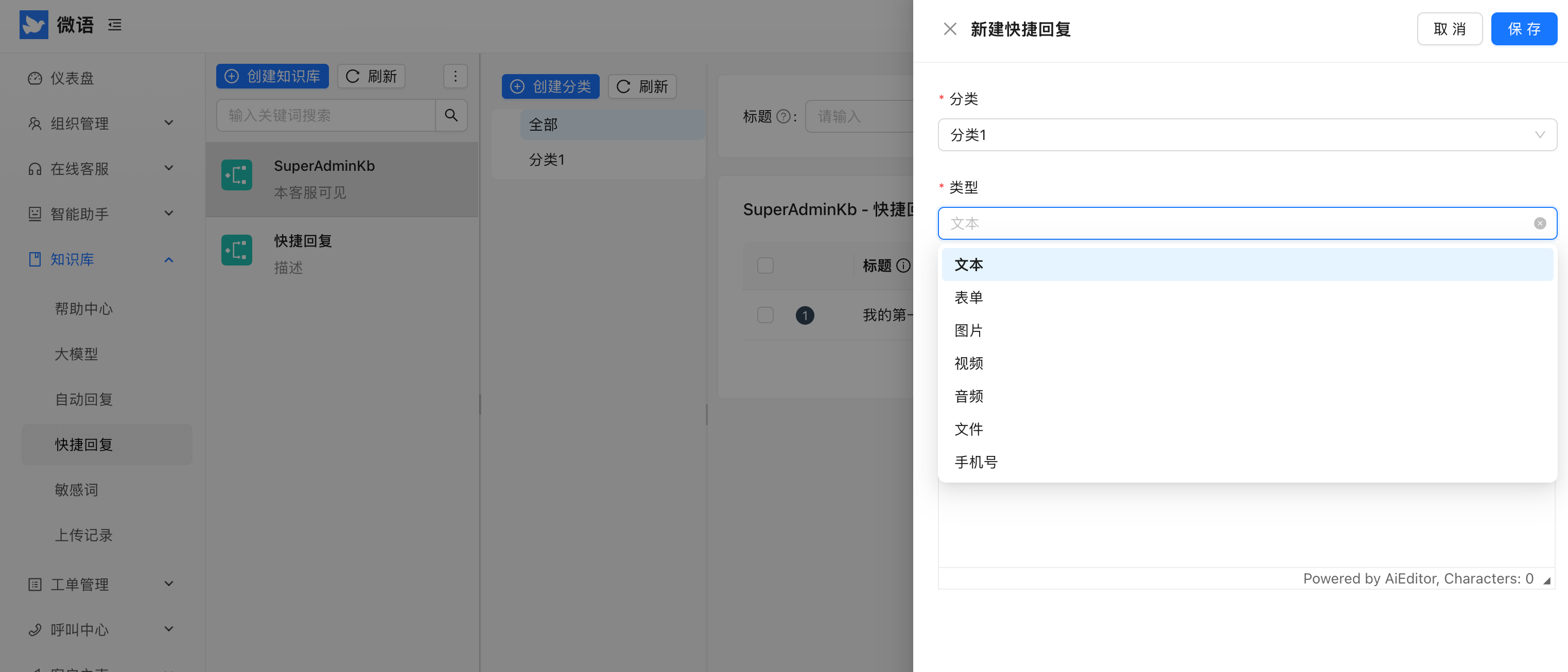Click the 快捷回复 knowledge base icon
This screenshot has width=1568, height=672.
pyautogui.click(x=237, y=250)
